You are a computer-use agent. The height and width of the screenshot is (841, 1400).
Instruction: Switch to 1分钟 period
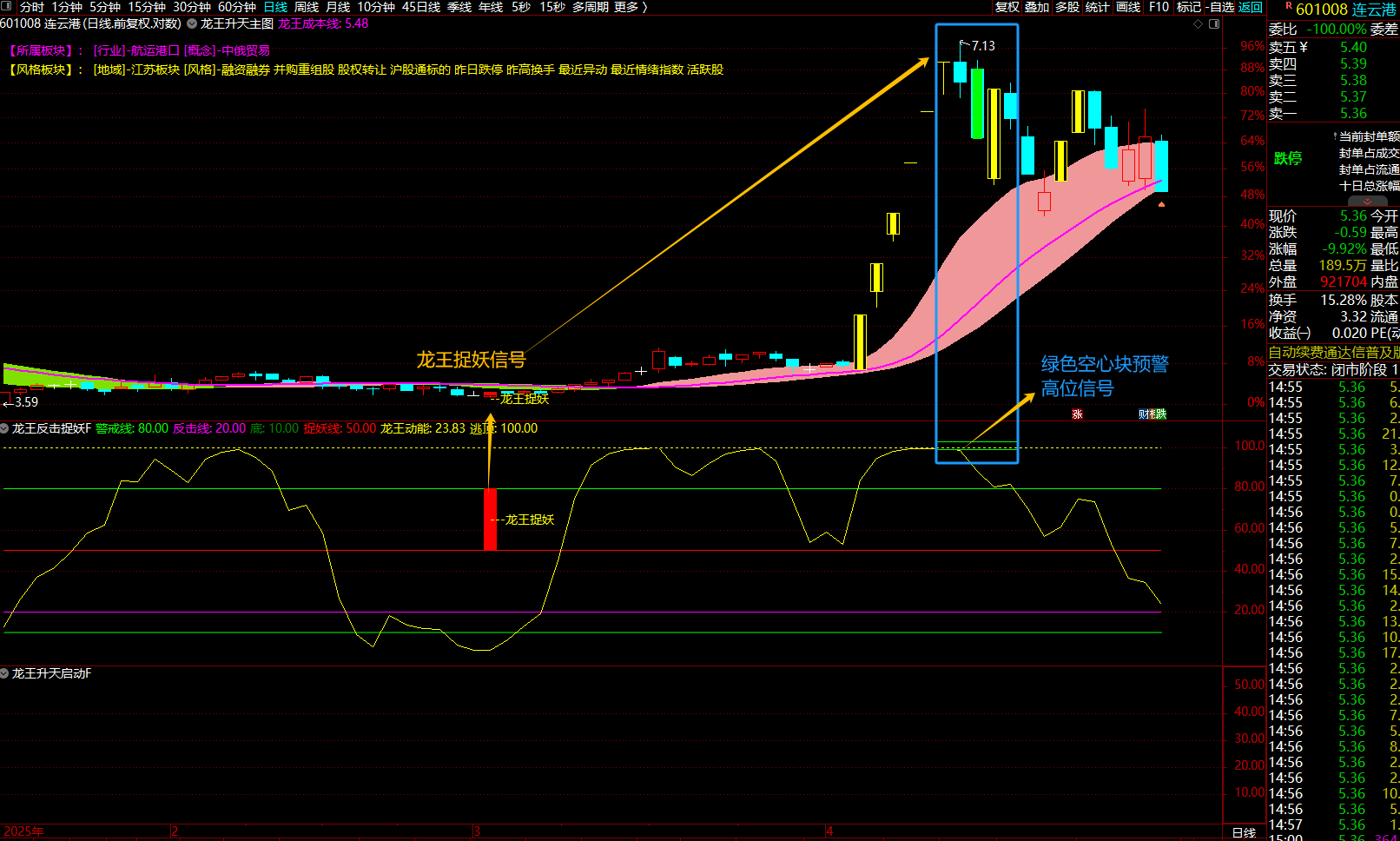pyautogui.click(x=67, y=7)
